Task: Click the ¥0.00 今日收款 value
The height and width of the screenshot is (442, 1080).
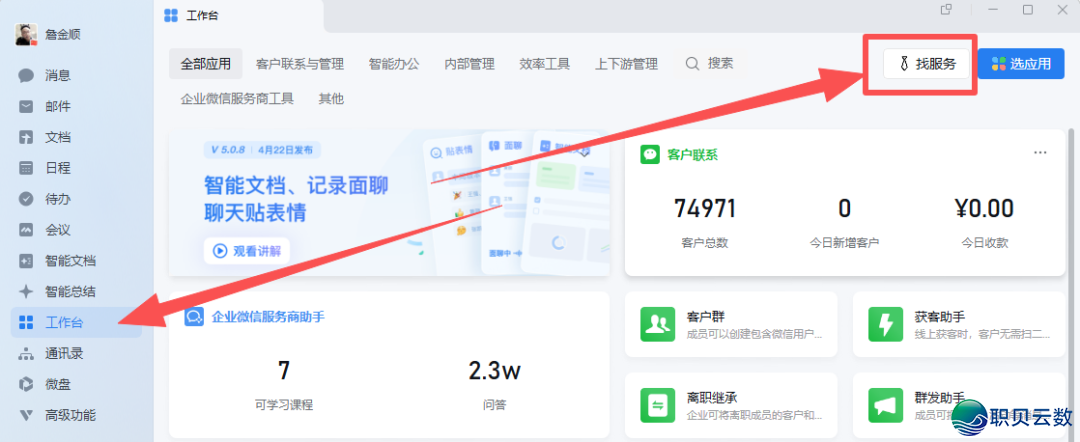Action: [984, 208]
